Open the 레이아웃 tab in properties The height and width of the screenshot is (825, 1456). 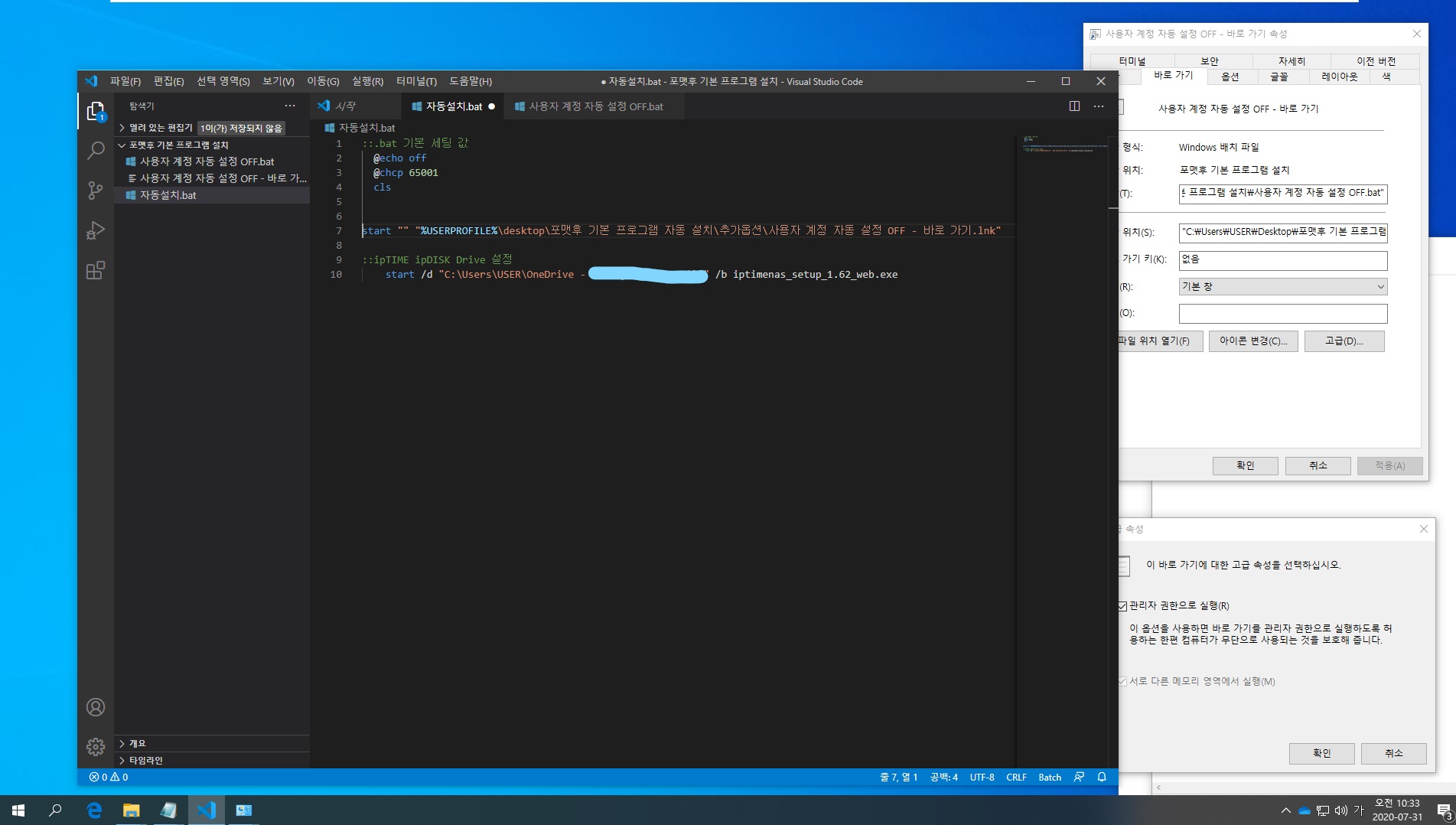[x=1339, y=77]
